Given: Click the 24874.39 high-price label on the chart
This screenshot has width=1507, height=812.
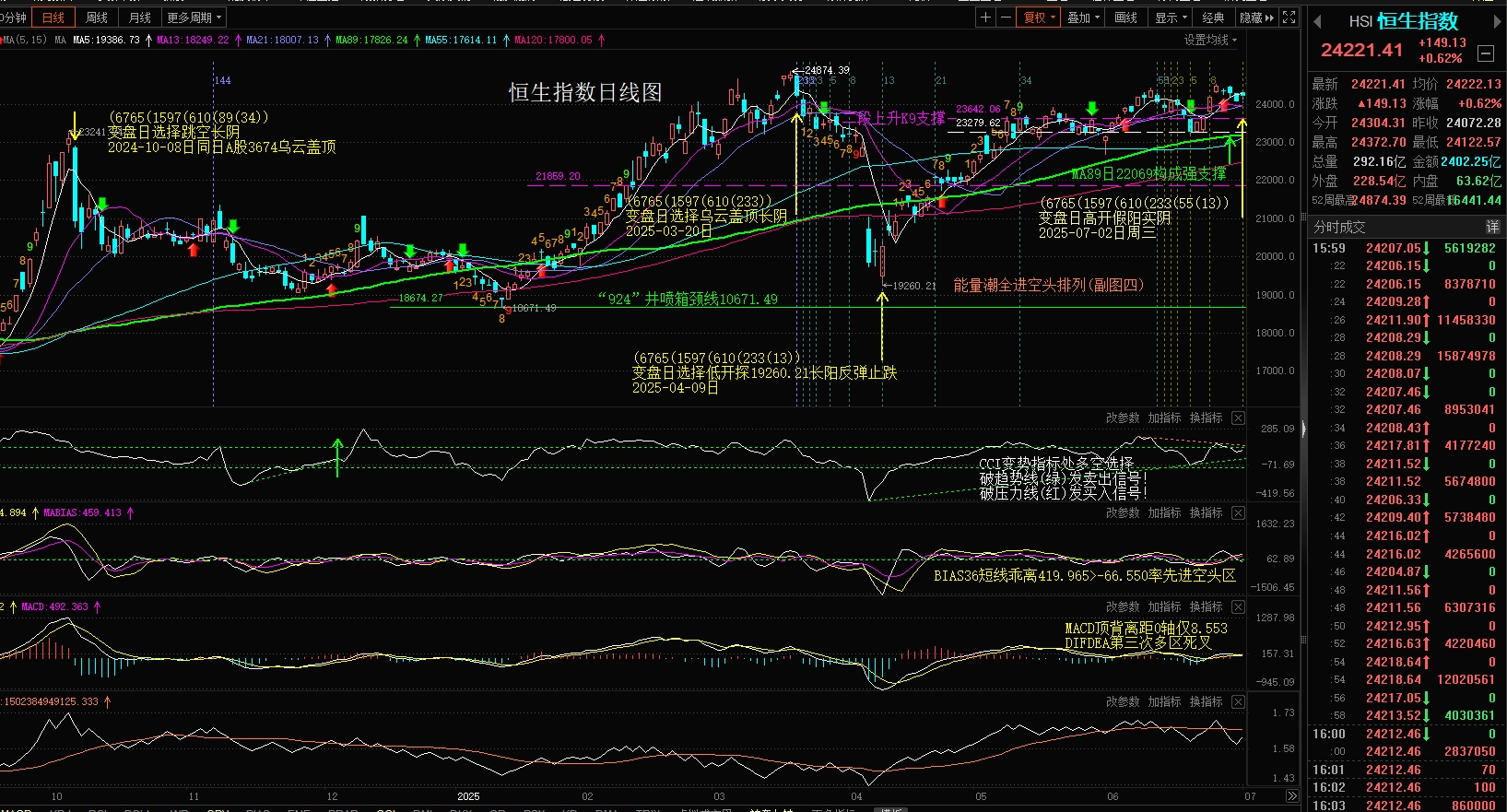Looking at the screenshot, I should pyautogui.click(x=827, y=70).
